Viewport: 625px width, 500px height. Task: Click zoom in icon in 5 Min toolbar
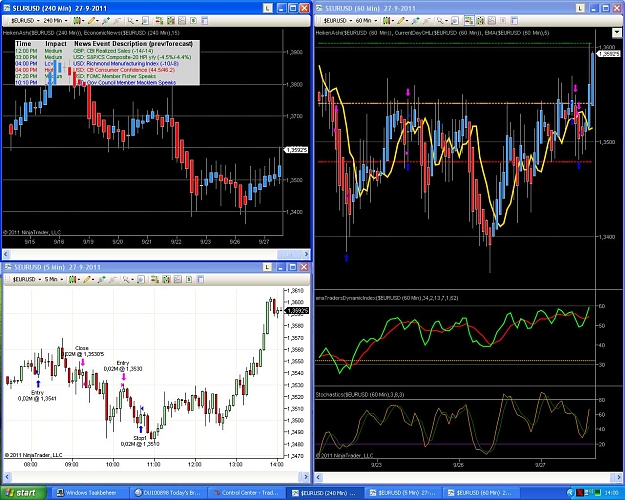coord(101,279)
